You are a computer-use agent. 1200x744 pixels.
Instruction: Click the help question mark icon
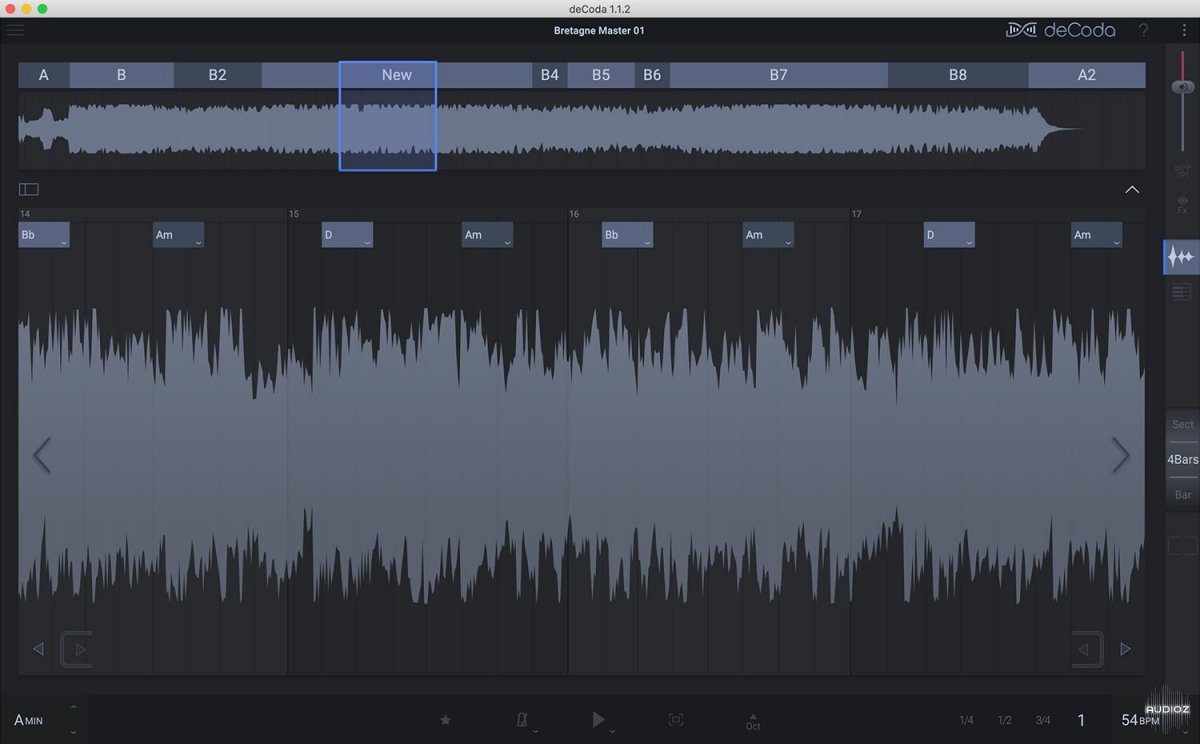click(x=1144, y=30)
